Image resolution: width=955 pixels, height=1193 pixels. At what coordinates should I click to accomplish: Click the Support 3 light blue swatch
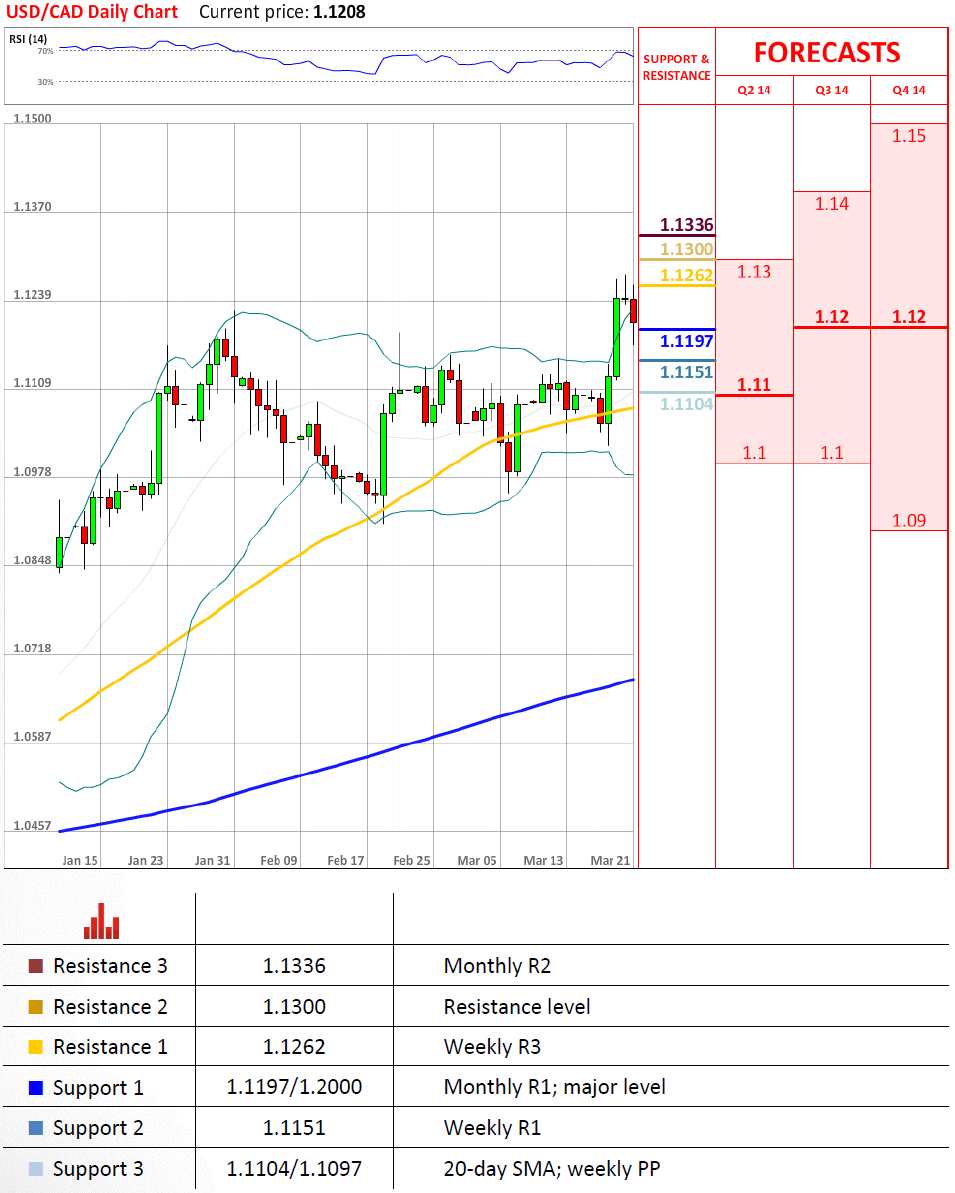point(36,1169)
